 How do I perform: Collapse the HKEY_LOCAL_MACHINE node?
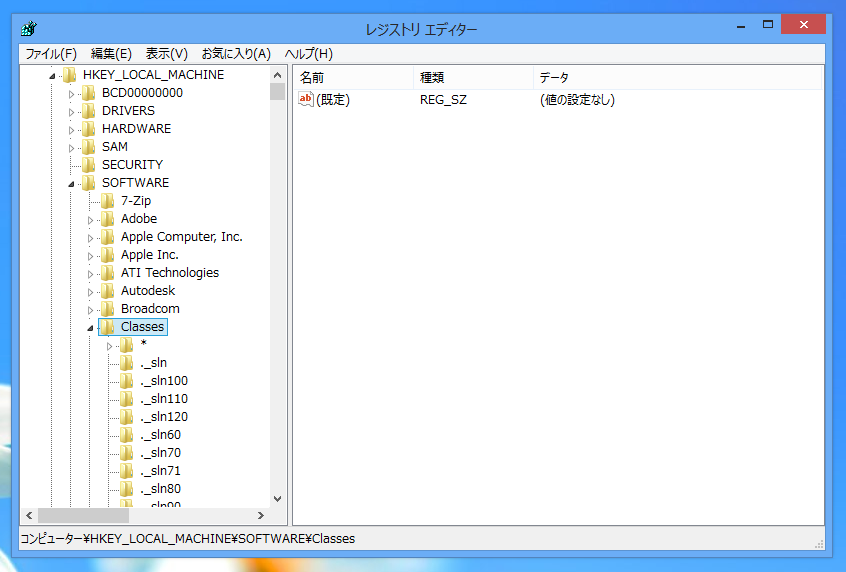point(52,76)
